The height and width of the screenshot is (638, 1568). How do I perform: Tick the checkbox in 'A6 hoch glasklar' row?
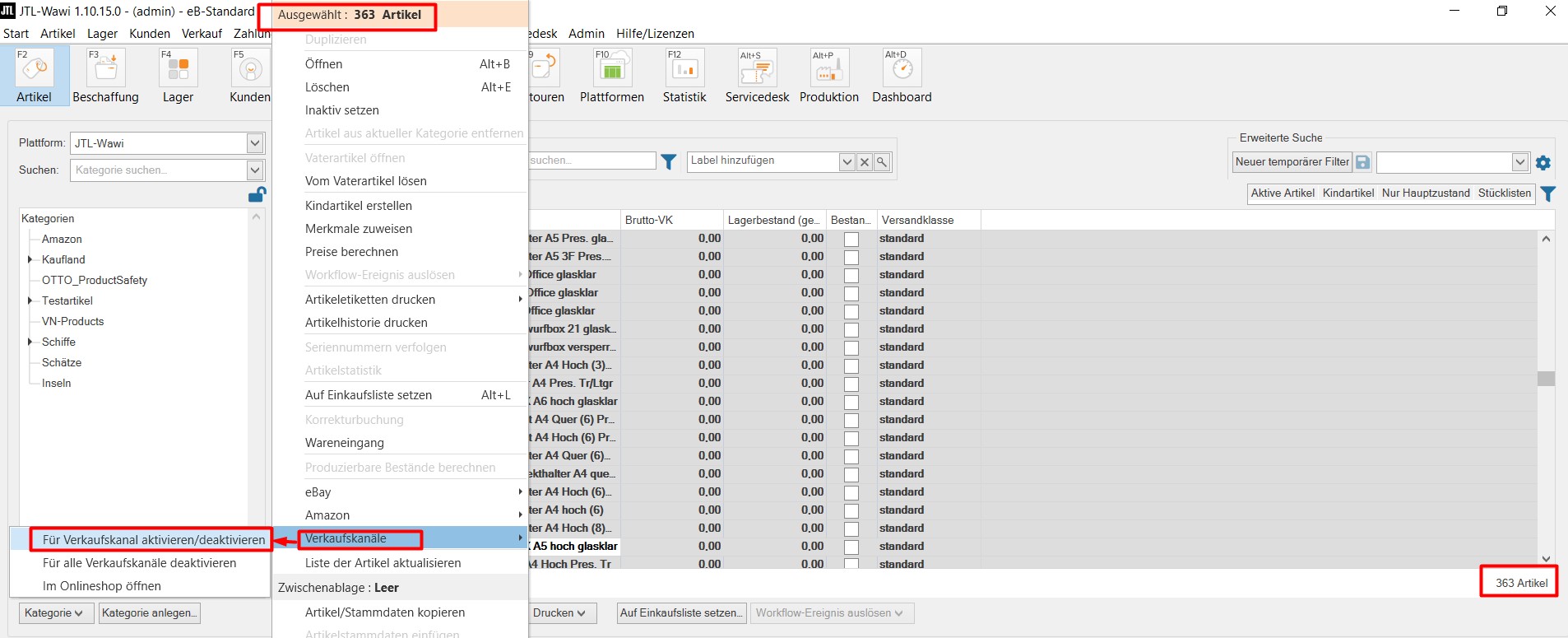point(851,402)
